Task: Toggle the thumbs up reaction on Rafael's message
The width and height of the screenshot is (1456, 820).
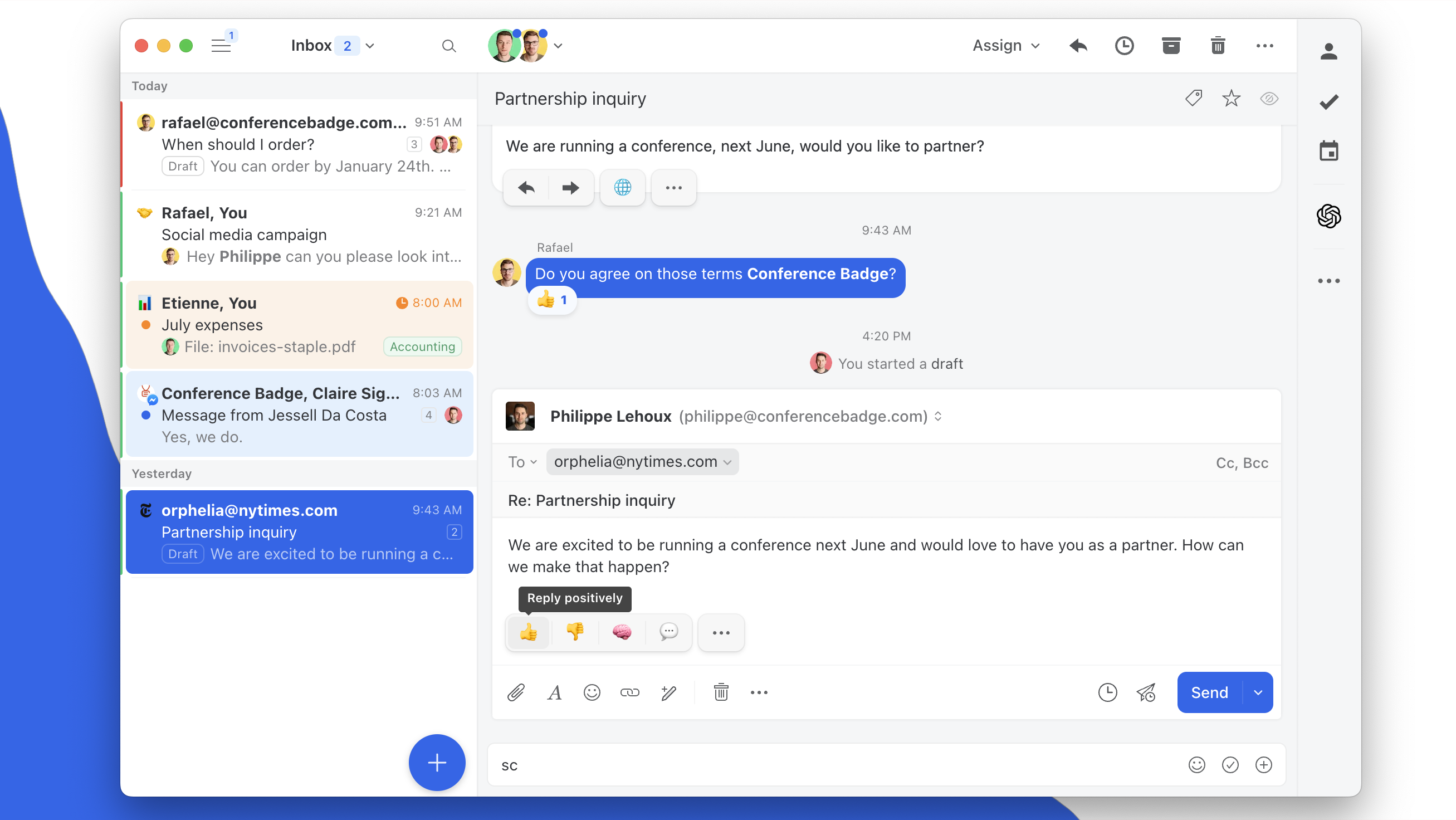Action: [552, 300]
